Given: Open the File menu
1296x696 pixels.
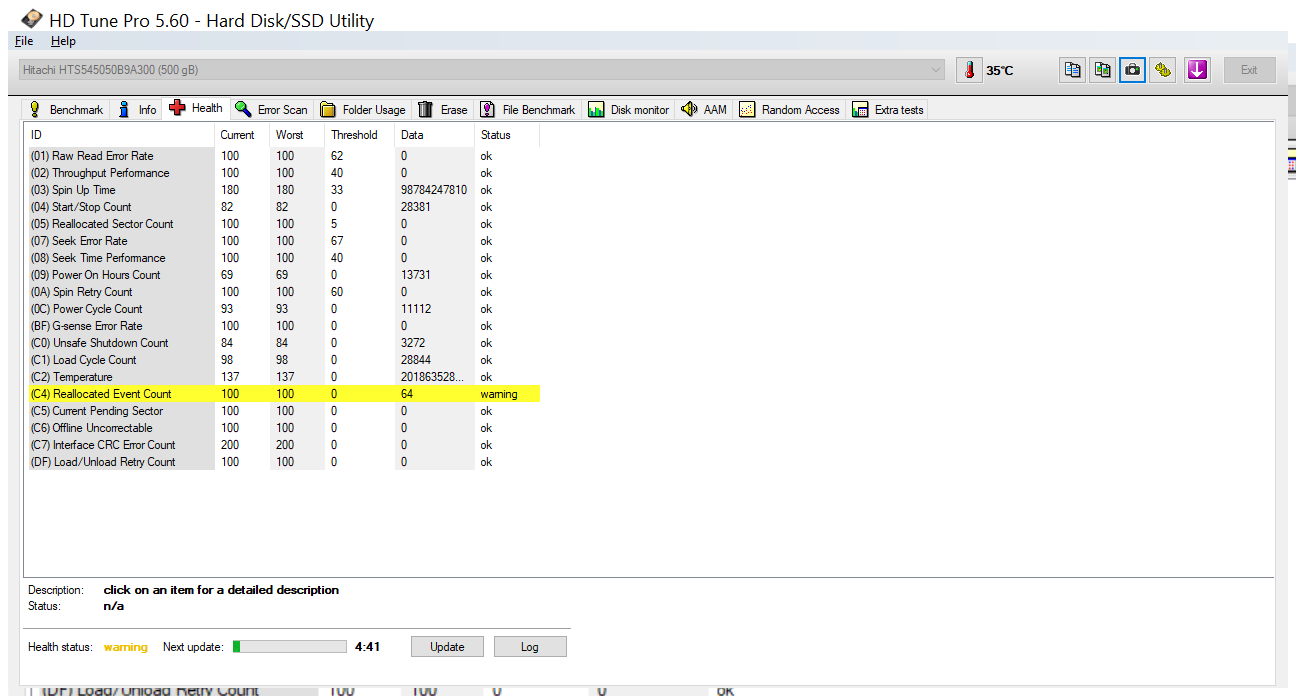Looking at the screenshot, I should tap(24, 41).
